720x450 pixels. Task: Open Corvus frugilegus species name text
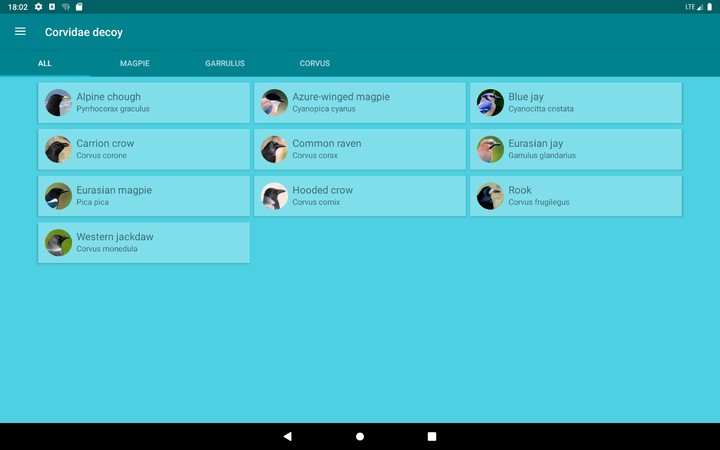(539, 203)
